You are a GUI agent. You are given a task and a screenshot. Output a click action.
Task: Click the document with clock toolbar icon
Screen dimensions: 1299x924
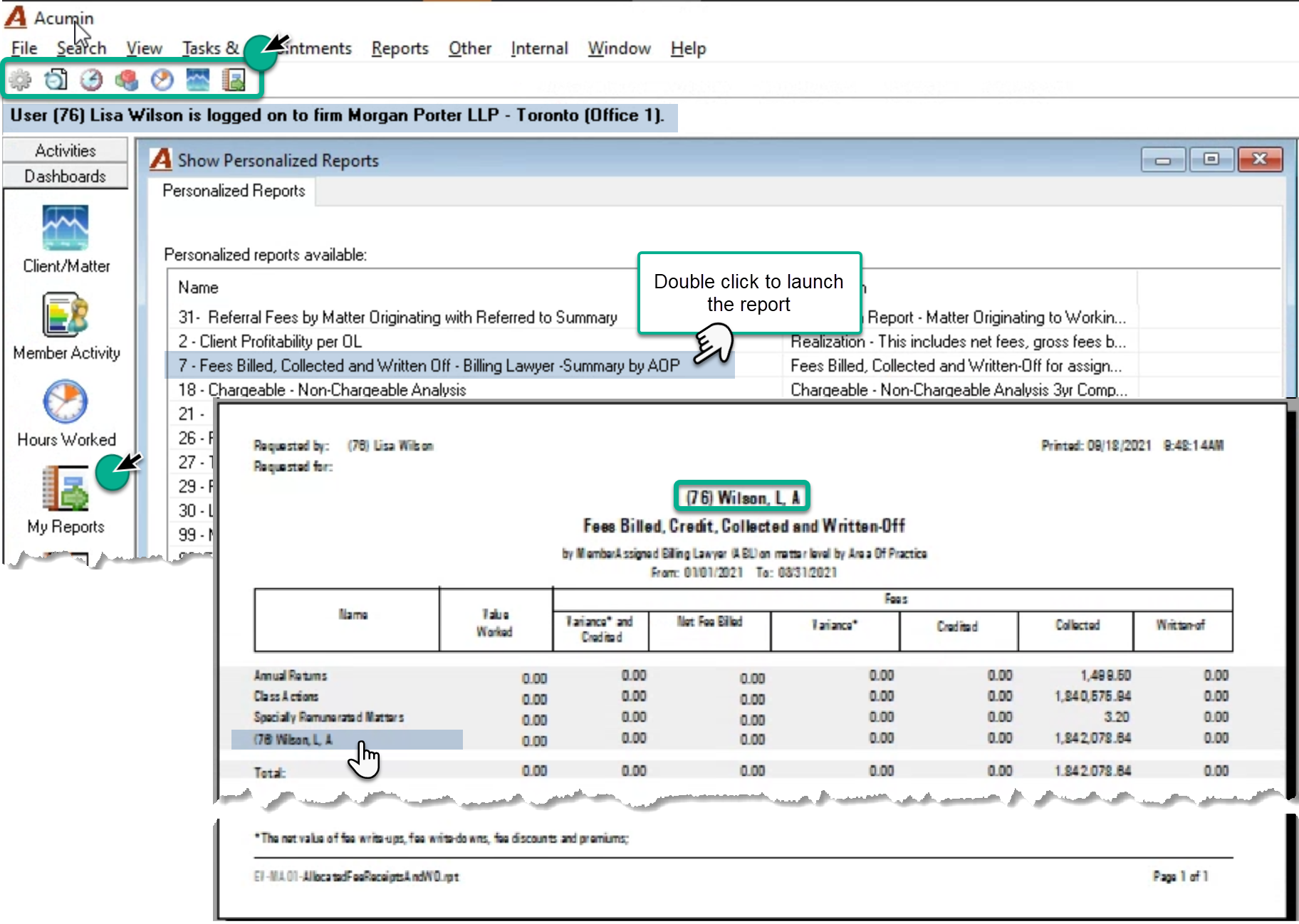[56, 80]
